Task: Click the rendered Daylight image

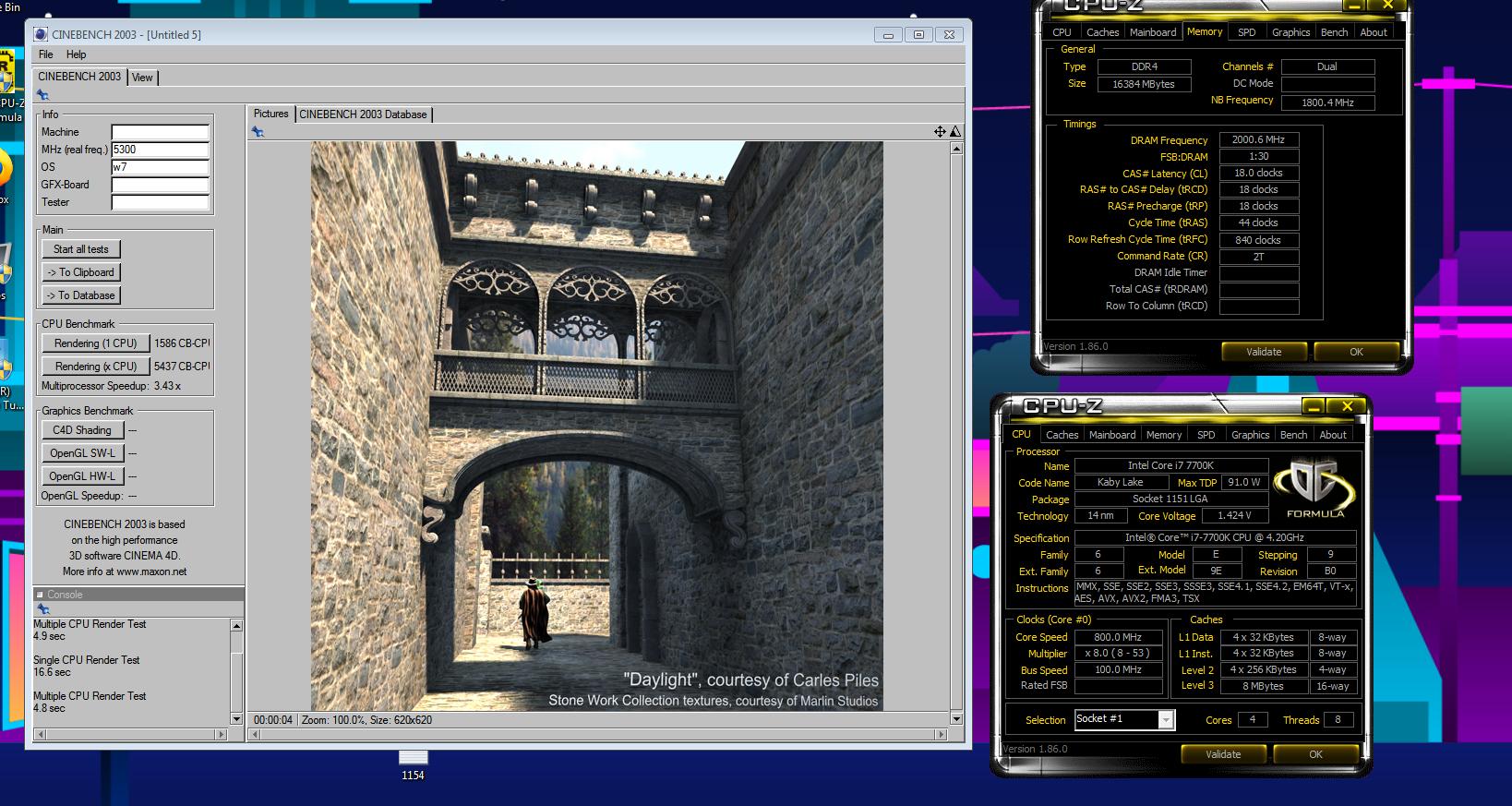Action: [596, 426]
